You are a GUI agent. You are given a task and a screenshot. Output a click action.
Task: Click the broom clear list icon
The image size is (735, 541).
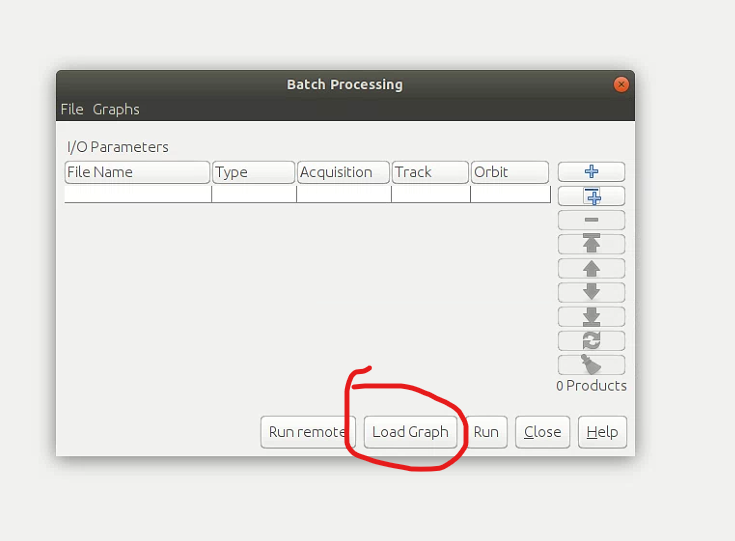591,364
